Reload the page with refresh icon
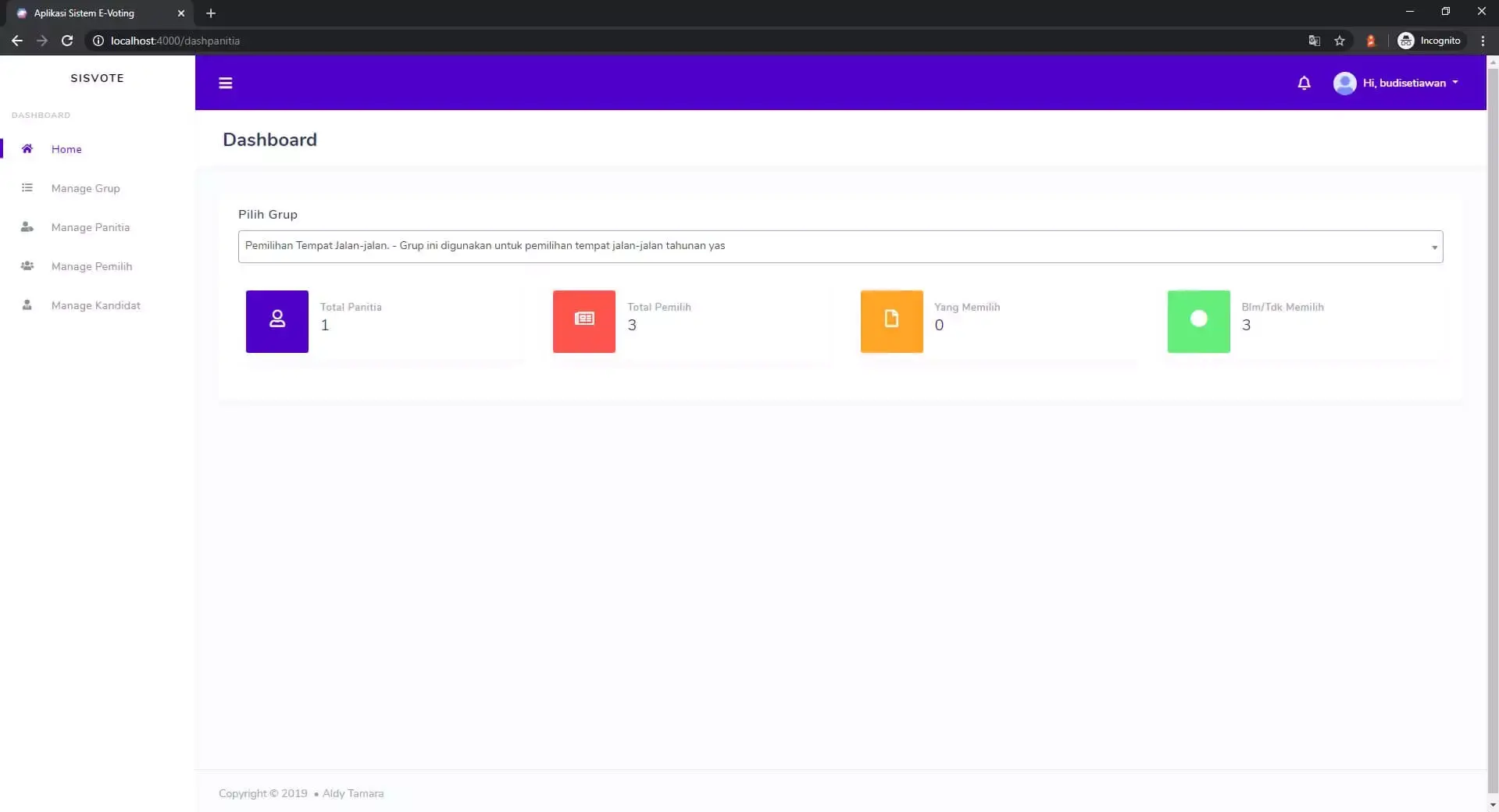 (x=67, y=41)
